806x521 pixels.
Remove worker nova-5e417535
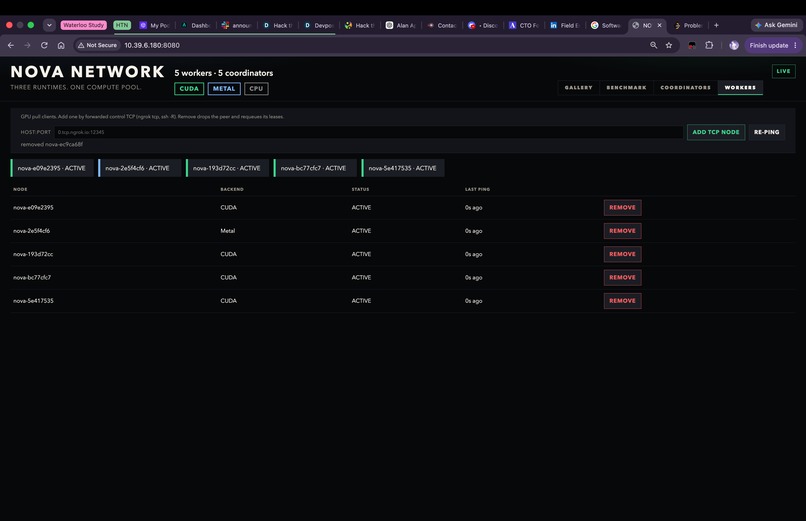pyautogui.click(x=622, y=301)
